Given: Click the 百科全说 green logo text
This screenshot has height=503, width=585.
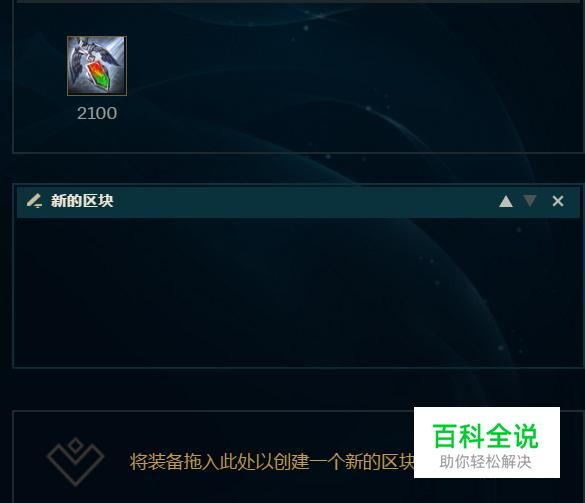Looking at the screenshot, I should [485, 436].
